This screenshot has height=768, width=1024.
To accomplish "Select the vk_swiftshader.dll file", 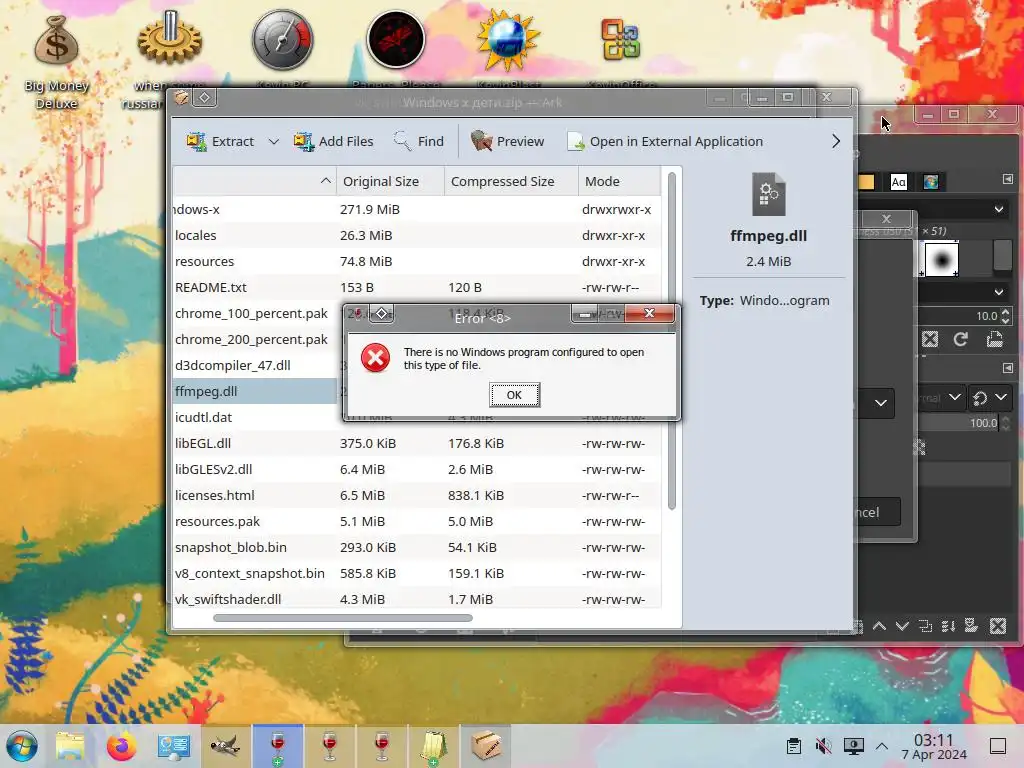I will tap(417, 599).
